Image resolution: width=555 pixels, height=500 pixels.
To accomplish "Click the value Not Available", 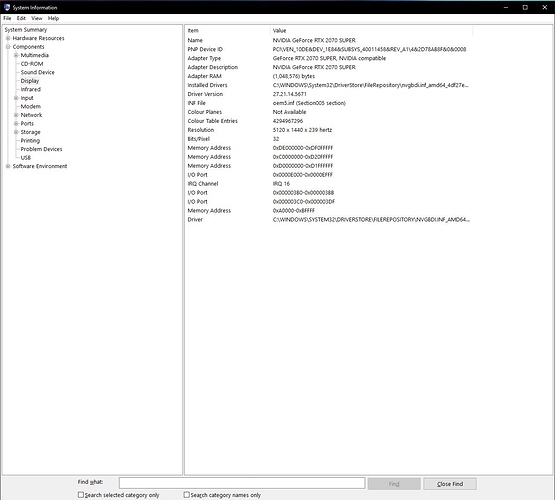I will coord(289,112).
